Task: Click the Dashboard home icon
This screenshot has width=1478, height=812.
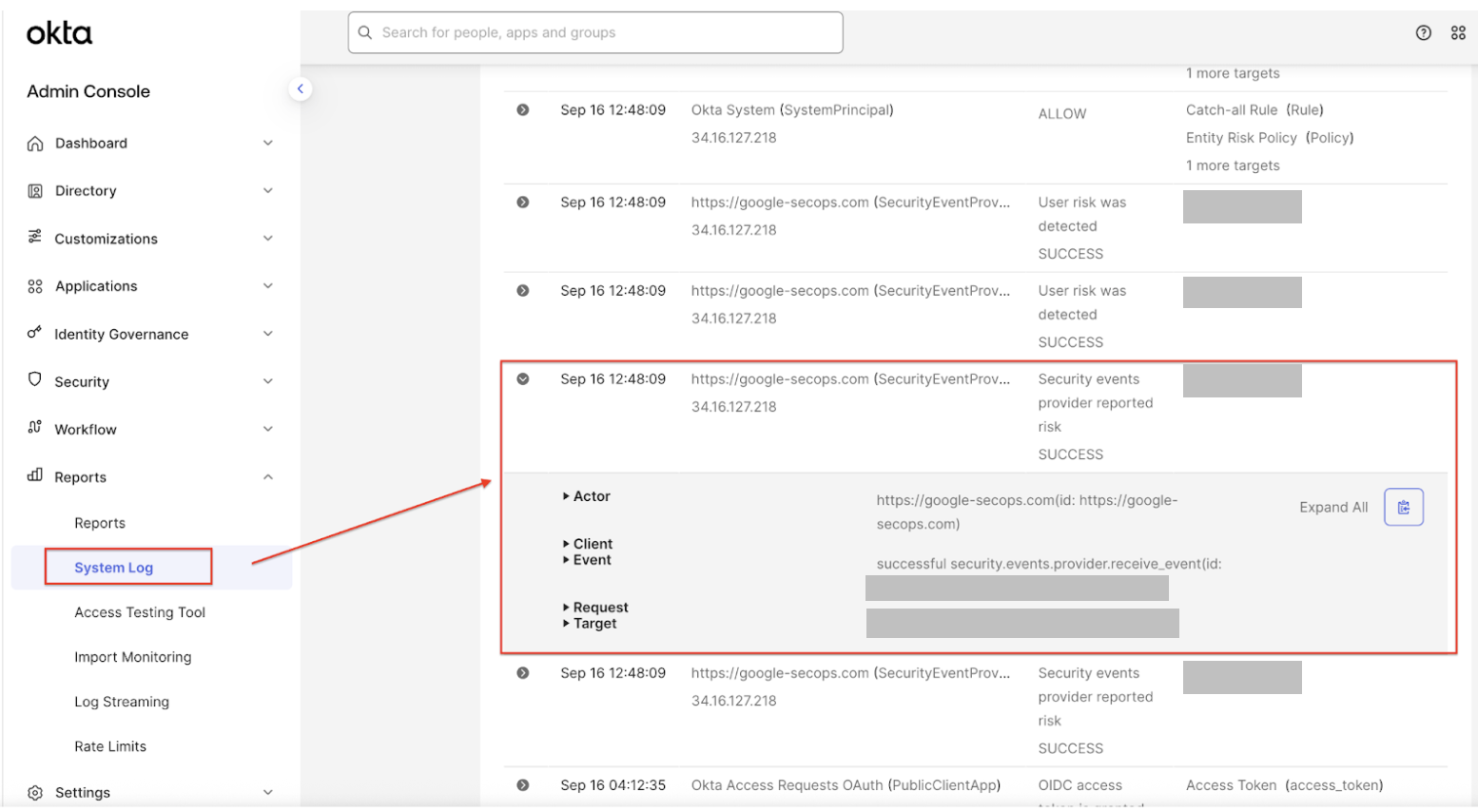Action: 34,143
